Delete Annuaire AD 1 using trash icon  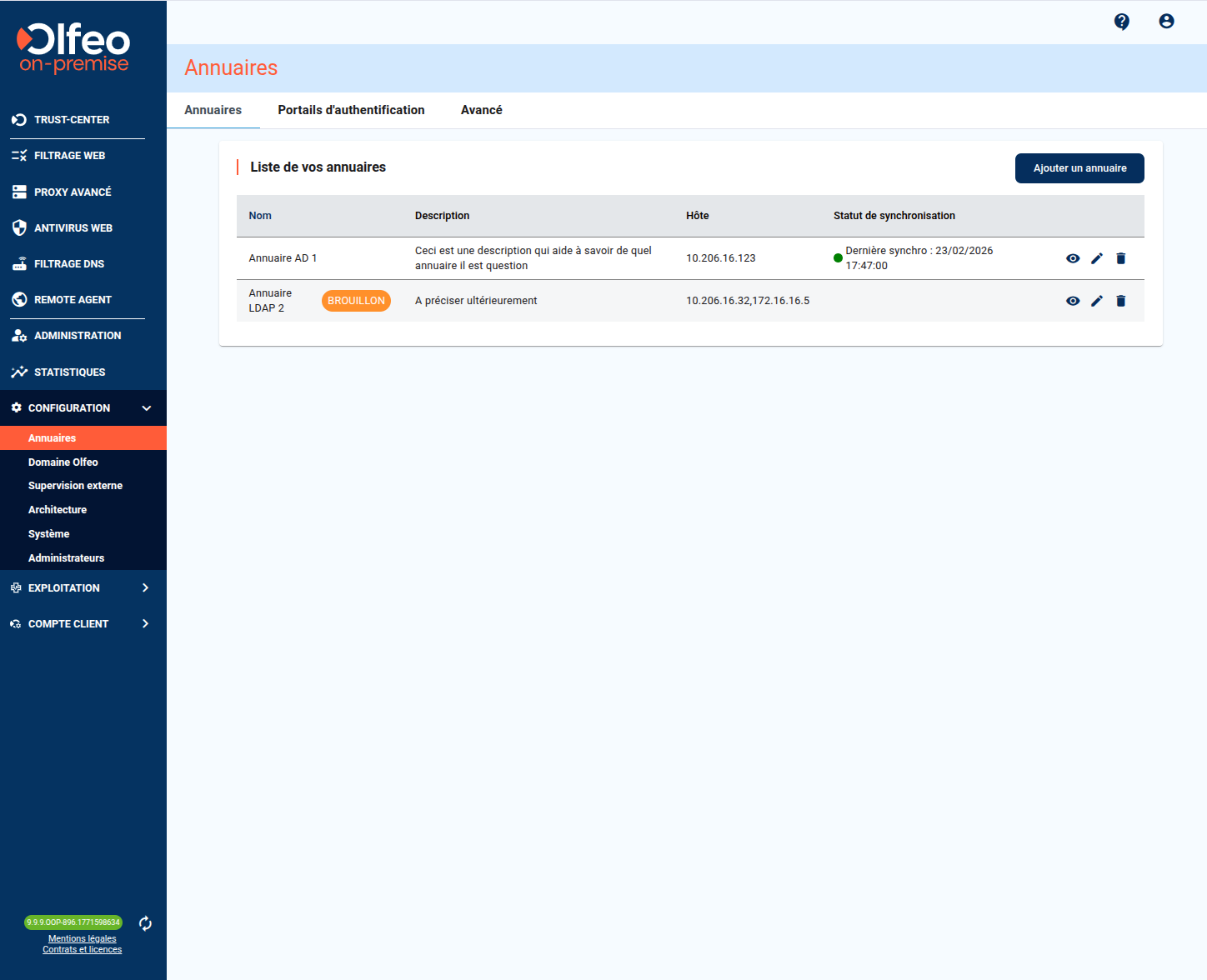(1120, 258)
